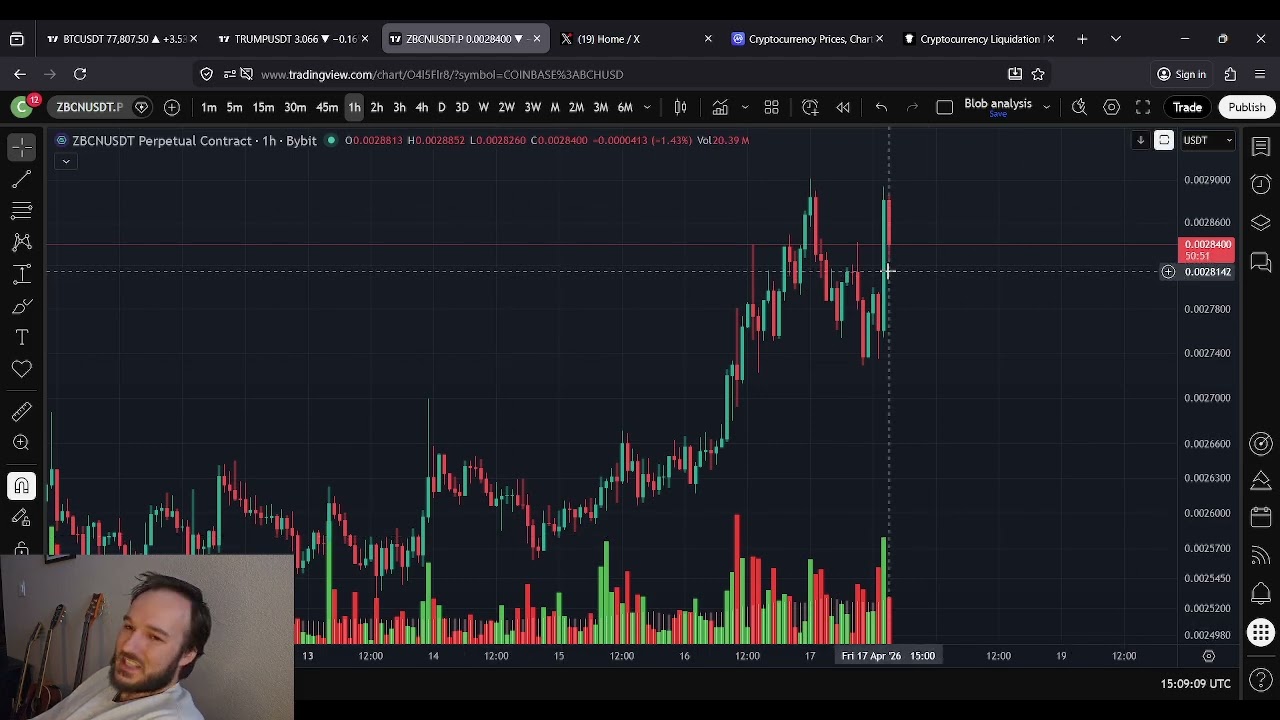This screenshot has height=720, width=1280.
Task: Select the ruler measure tool
Action: tap(21, 411)
